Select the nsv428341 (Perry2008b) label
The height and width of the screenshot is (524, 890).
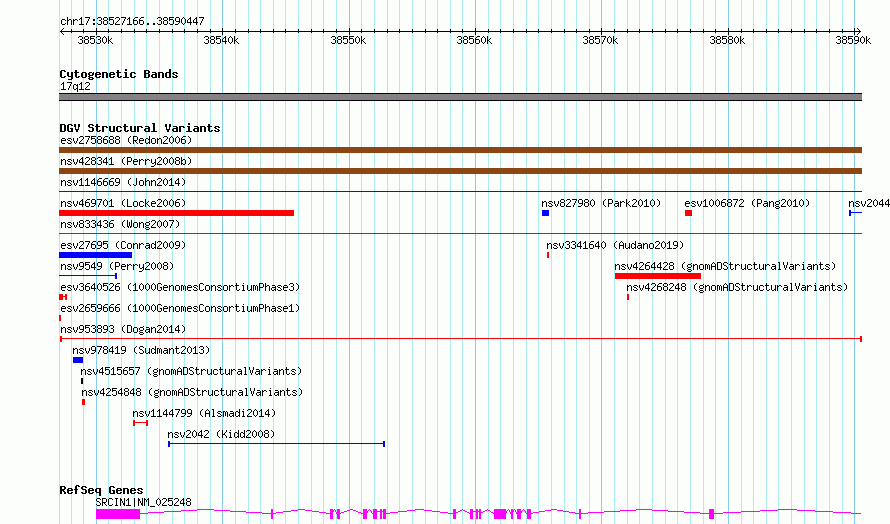[x=126, y=161]
